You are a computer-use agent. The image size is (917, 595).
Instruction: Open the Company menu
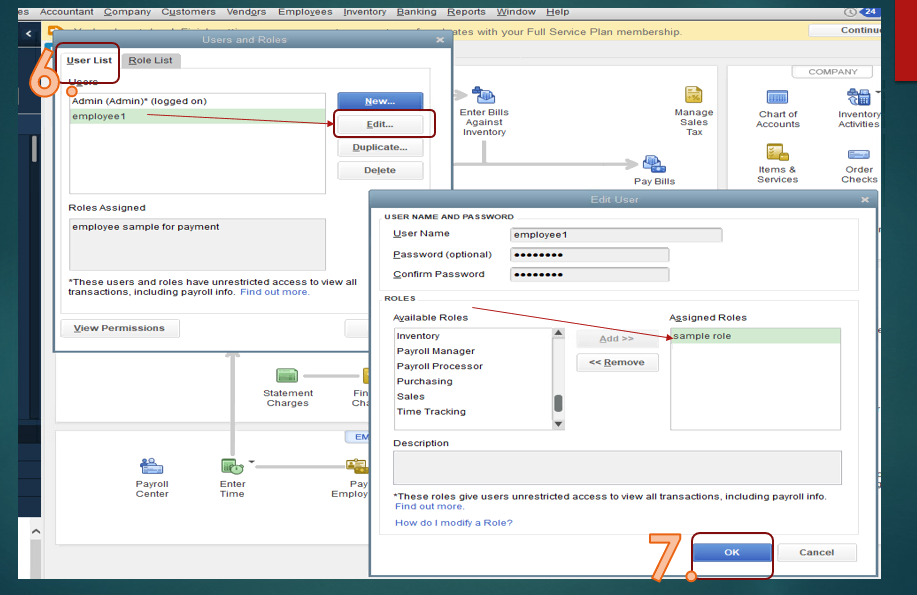tap(127, 12)
